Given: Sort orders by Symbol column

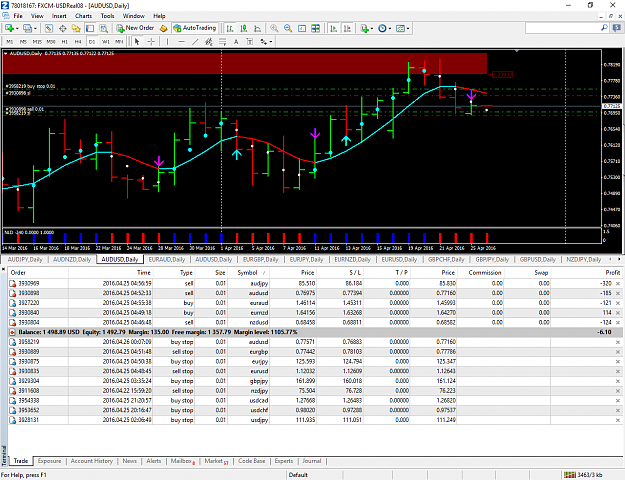Looking at the screenshot, I should [x=248, y=273].
